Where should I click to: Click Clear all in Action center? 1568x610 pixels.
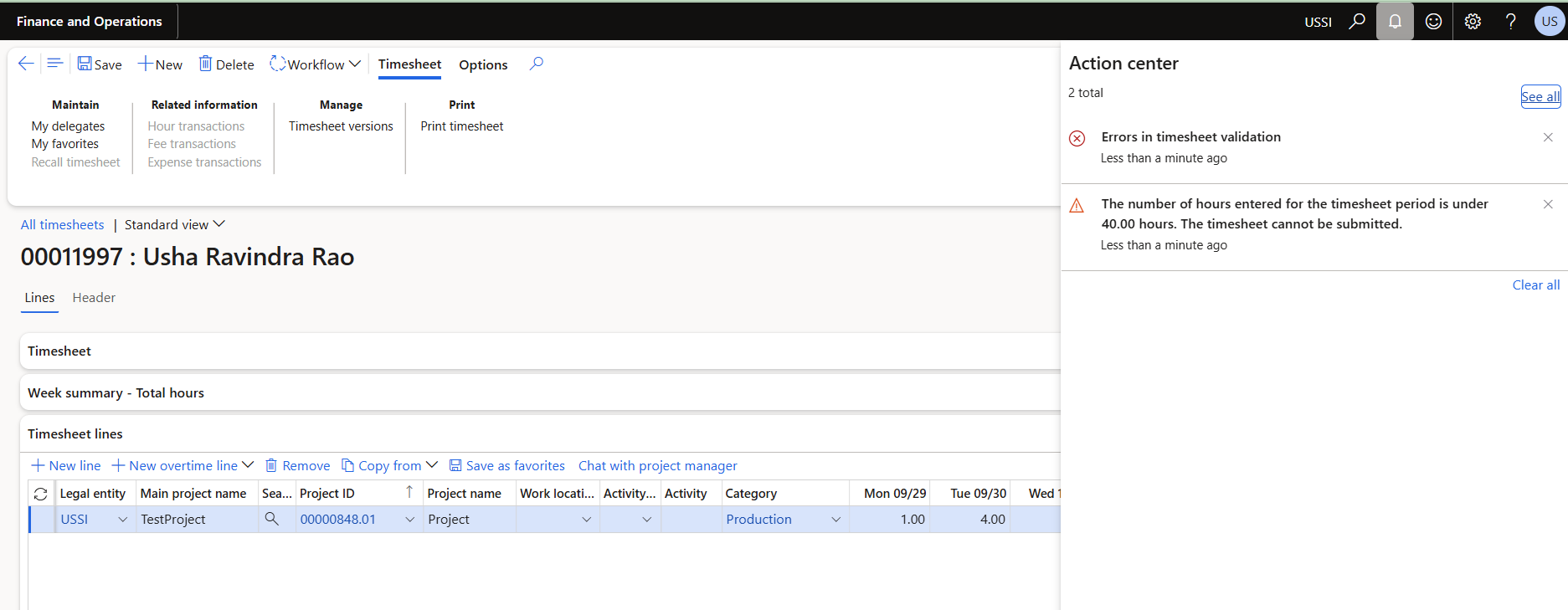1535,284
